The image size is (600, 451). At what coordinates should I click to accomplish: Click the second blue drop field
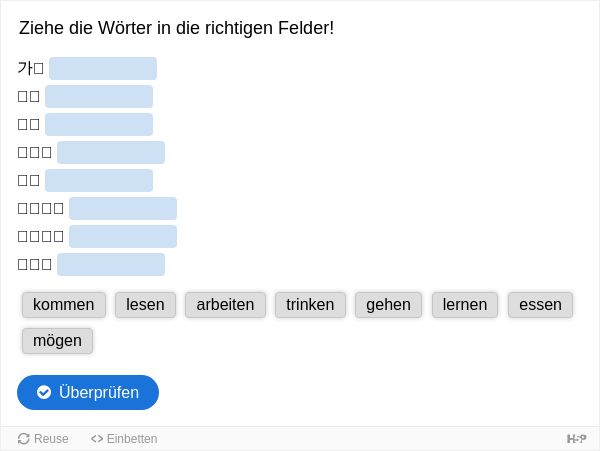click(99, 96)
